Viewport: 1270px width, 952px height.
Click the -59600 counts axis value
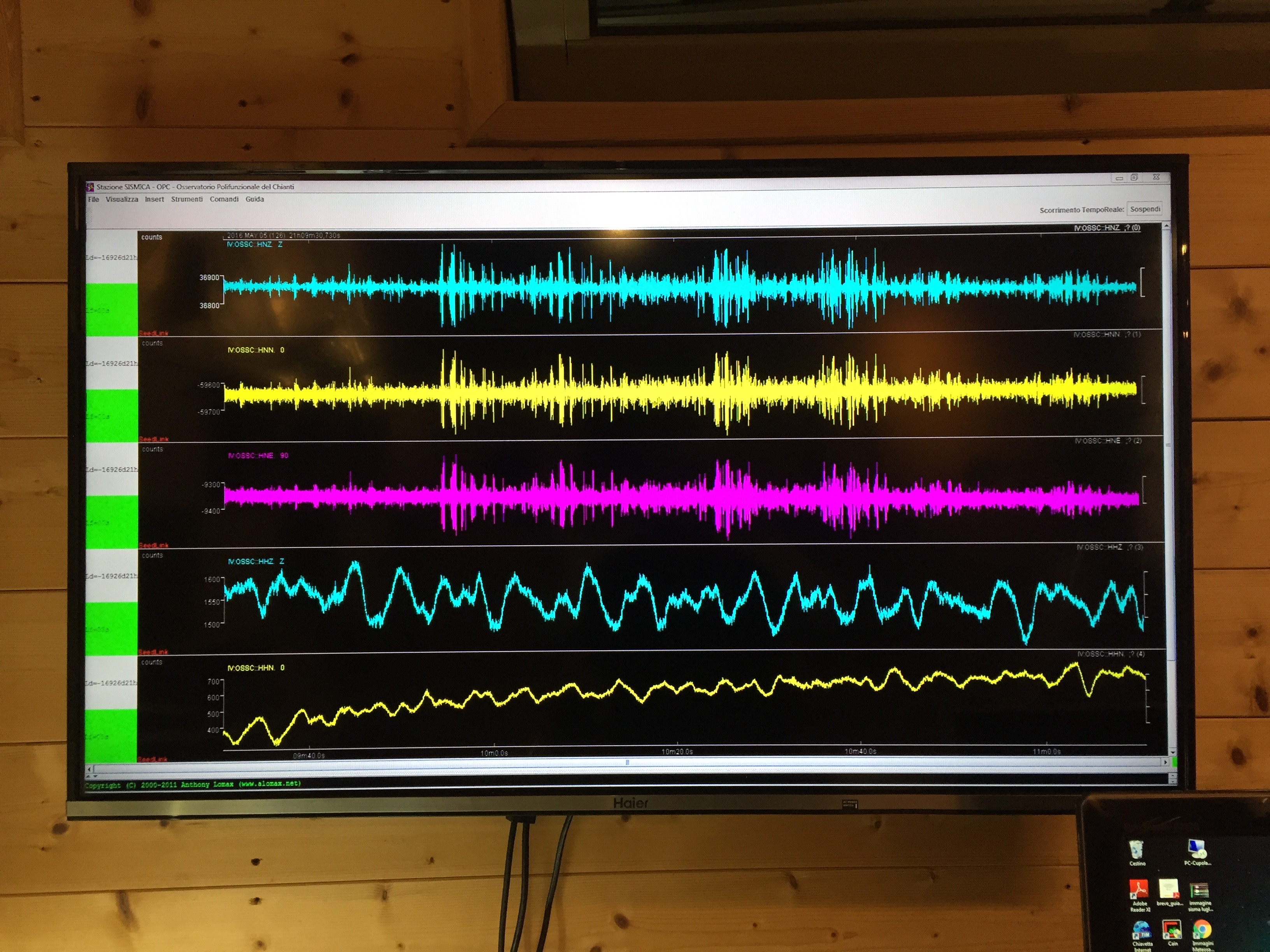(x=209, y=385)
